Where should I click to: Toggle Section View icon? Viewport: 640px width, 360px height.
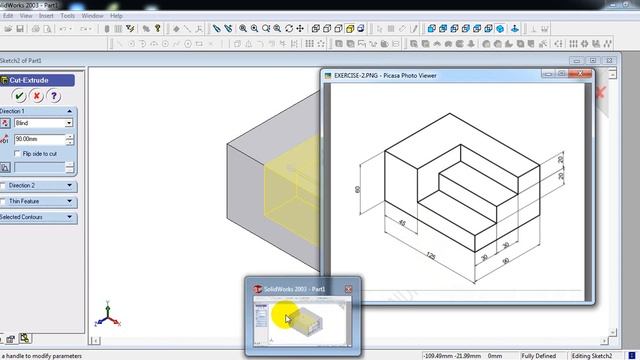361,29
